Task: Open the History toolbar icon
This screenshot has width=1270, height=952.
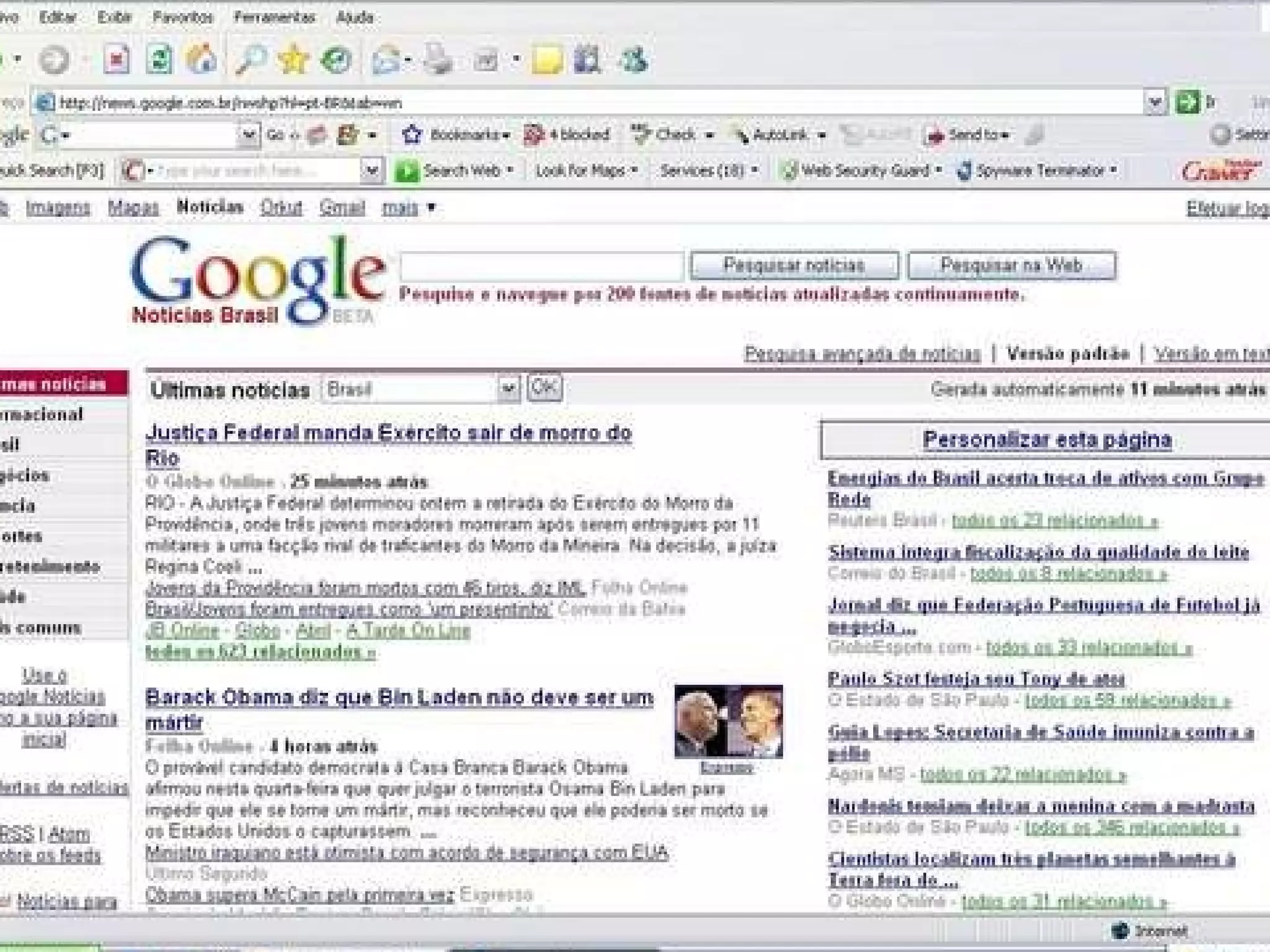Action: pos(336,61)
